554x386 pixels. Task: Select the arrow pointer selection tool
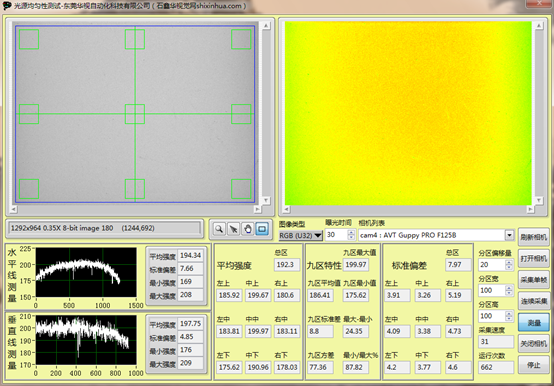(x=233, y=229)
